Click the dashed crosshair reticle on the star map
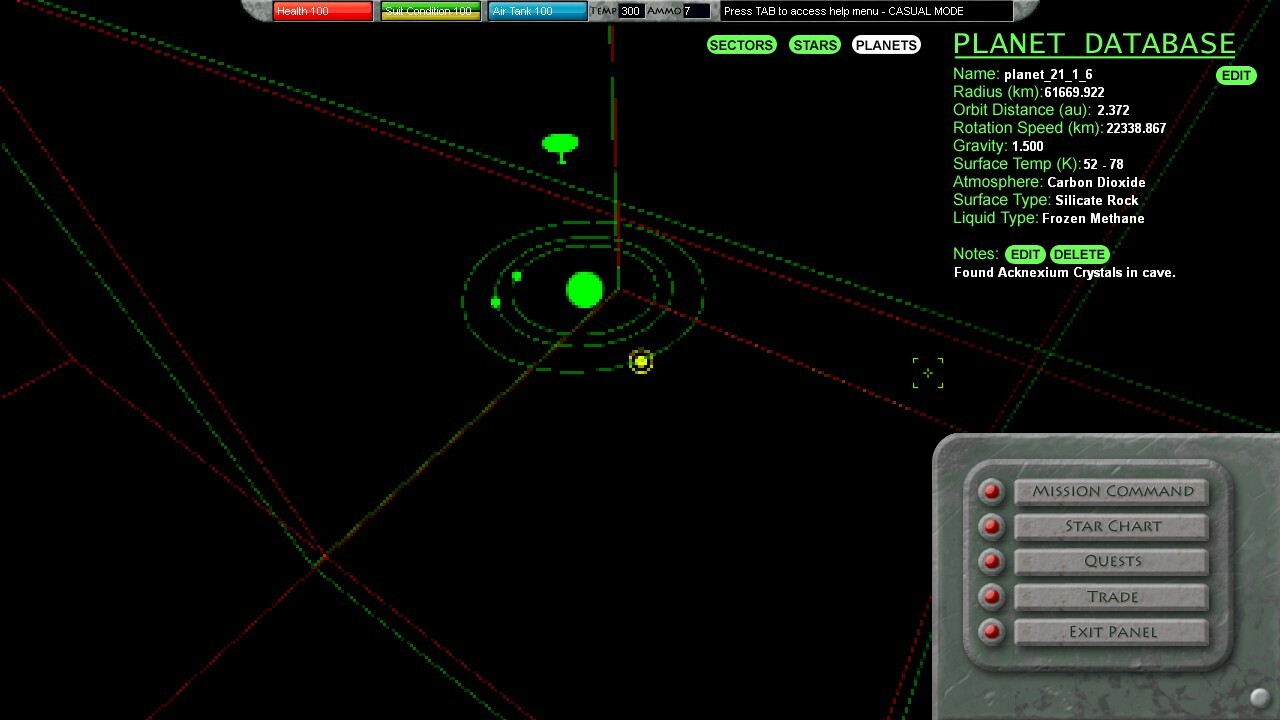 click(927, 372)
